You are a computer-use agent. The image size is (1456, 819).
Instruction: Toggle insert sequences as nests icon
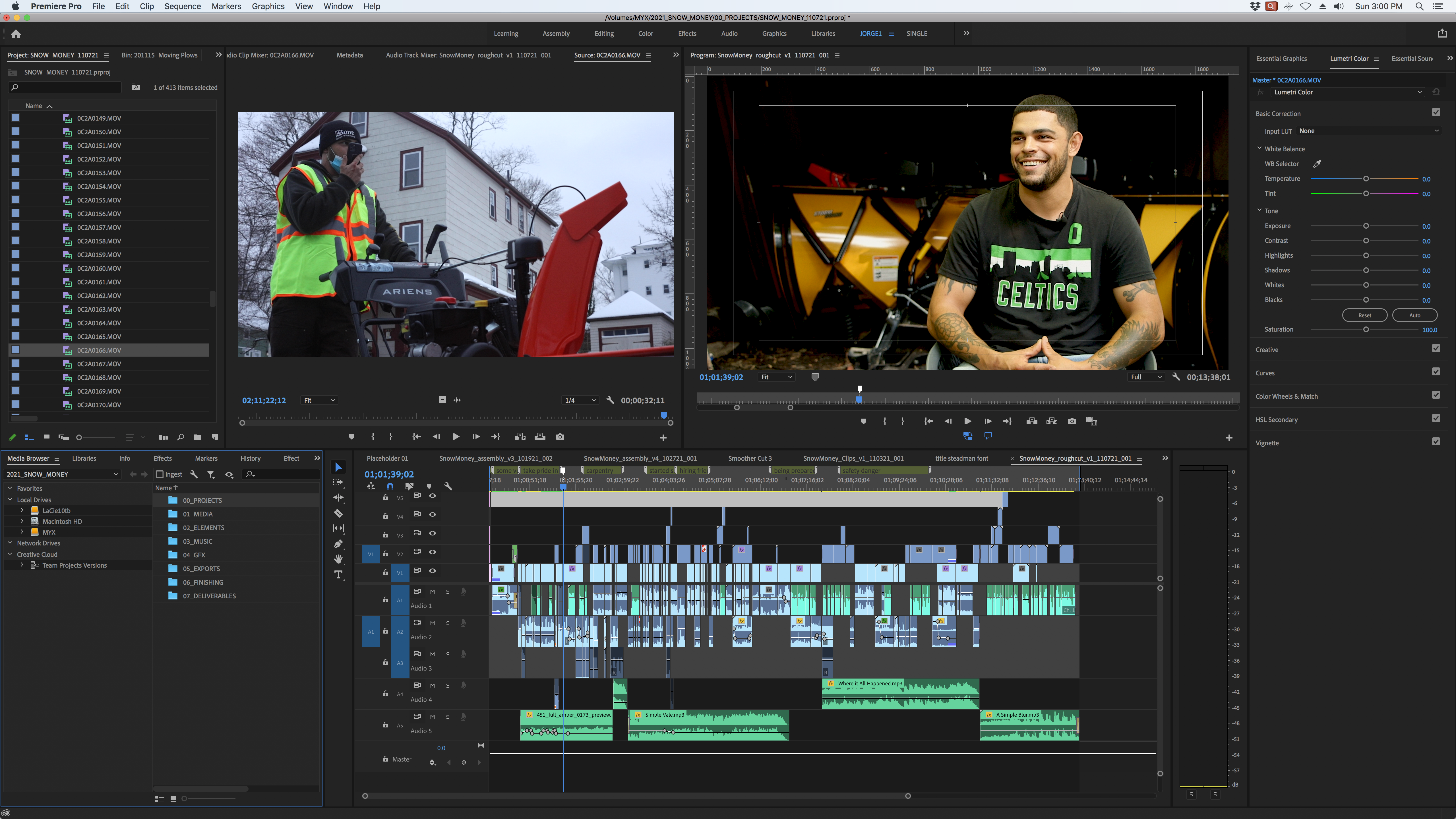(371, 486)
